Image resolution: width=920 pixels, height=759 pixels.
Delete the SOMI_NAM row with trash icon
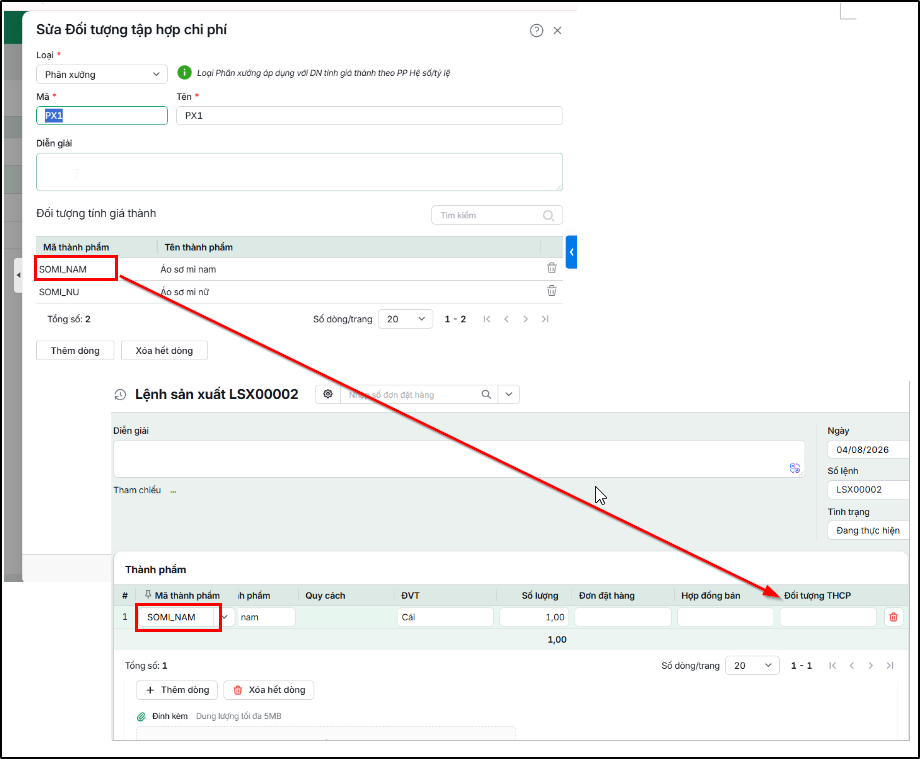point(552,267)
